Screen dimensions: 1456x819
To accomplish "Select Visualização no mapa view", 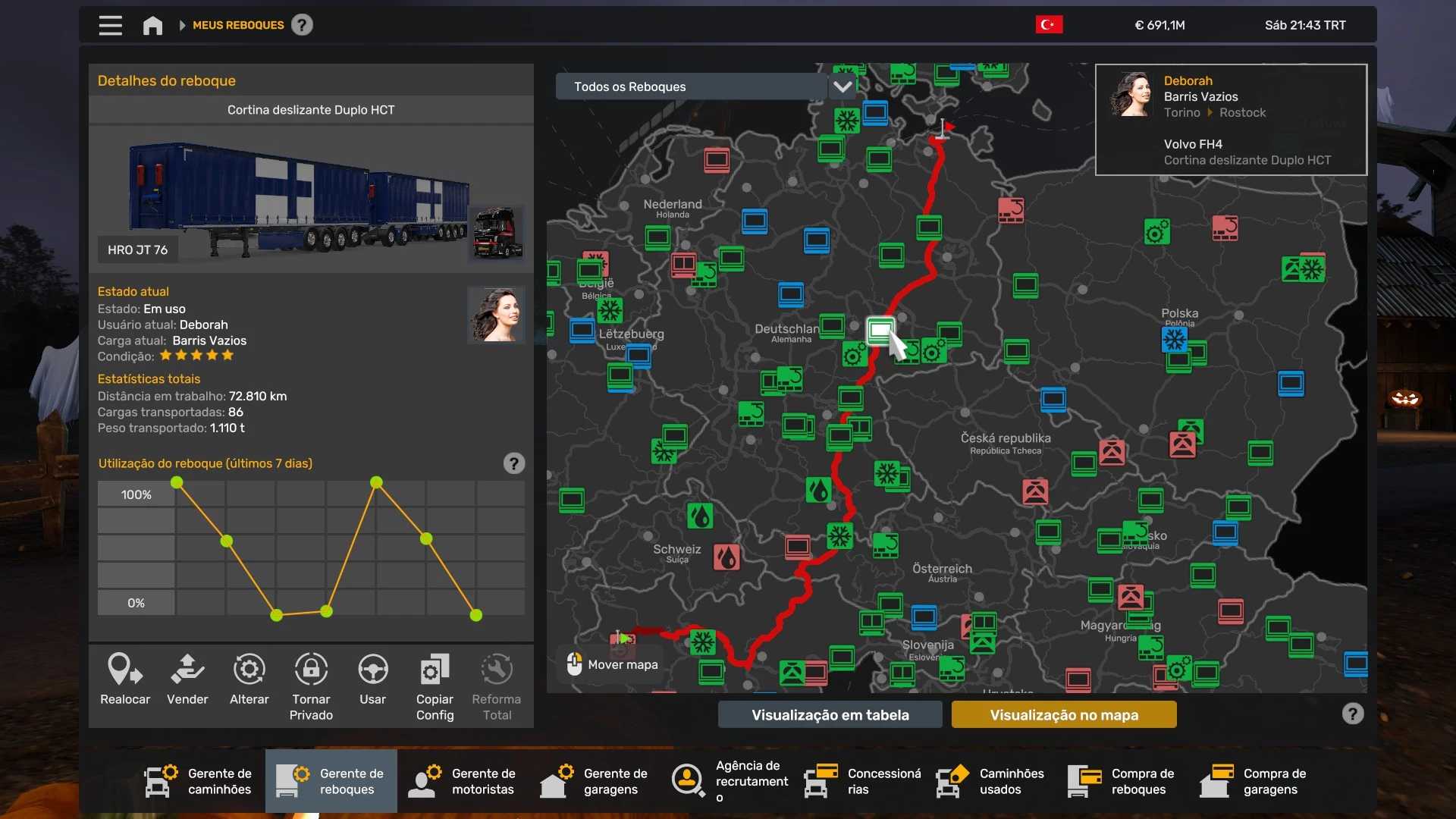I will (1063, 714).
